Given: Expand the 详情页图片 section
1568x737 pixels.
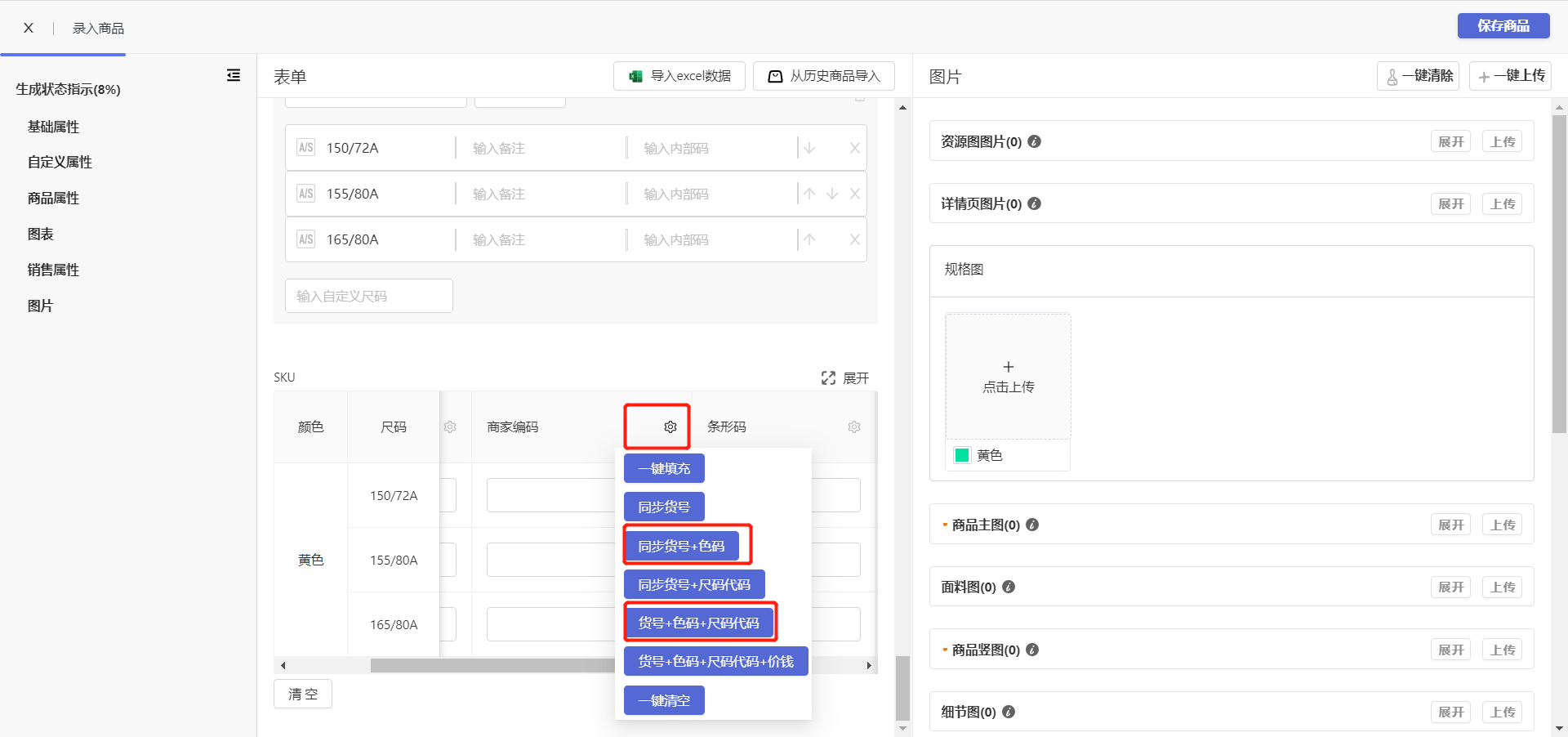Looking at the screenshot, I should (1450, 203).
